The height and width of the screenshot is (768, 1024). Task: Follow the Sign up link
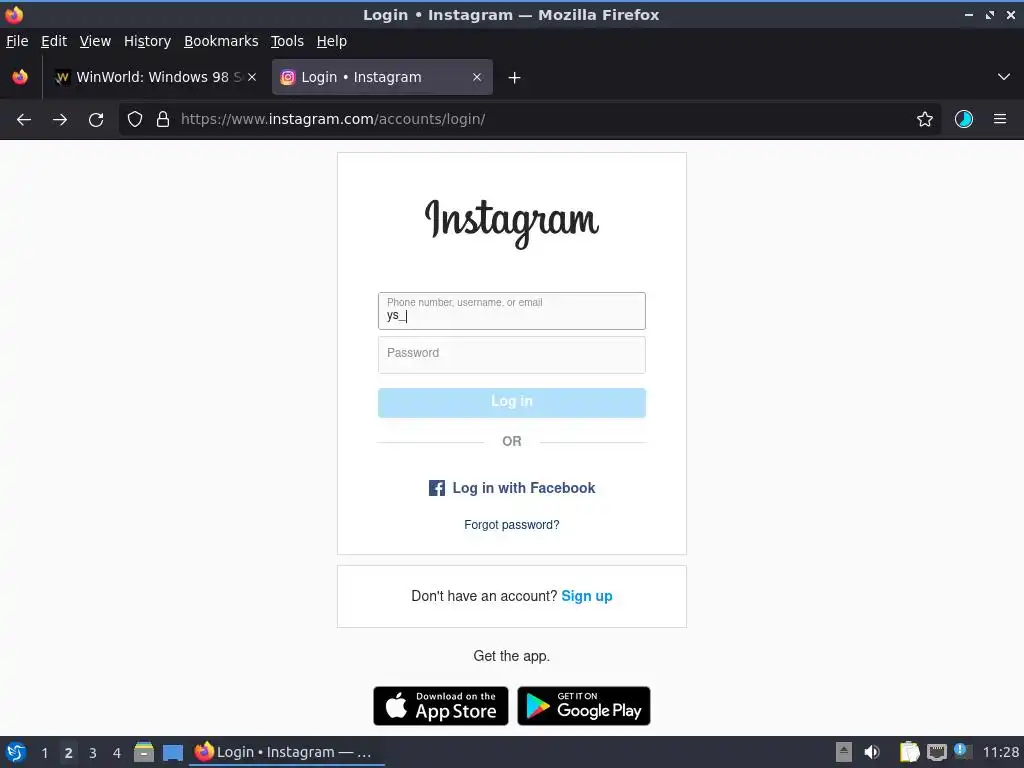point(587,596)
